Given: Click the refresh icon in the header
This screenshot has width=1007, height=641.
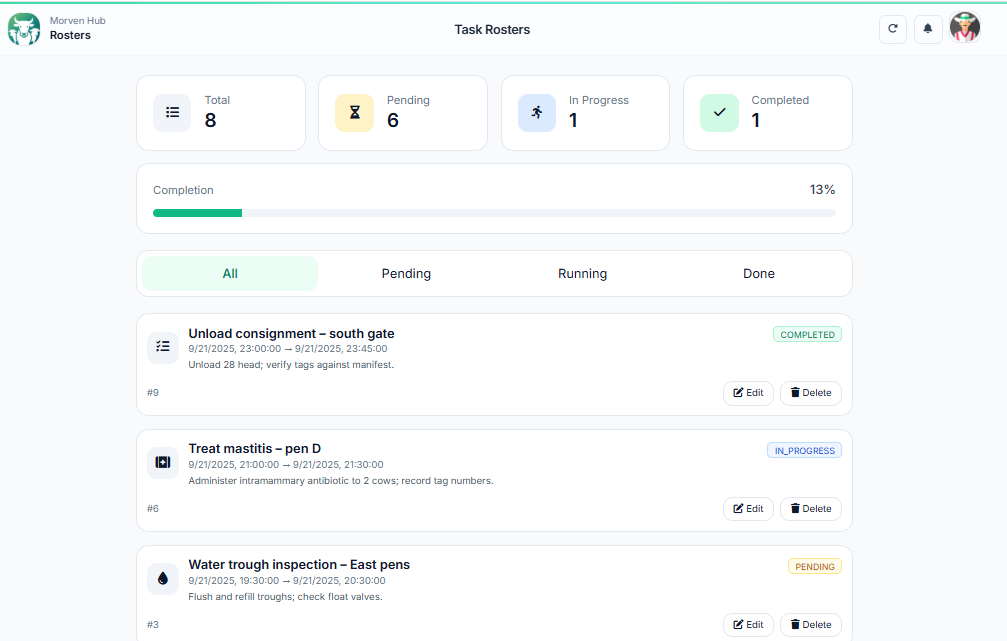Looking at the screenshot, I should (x=892, y=29).
